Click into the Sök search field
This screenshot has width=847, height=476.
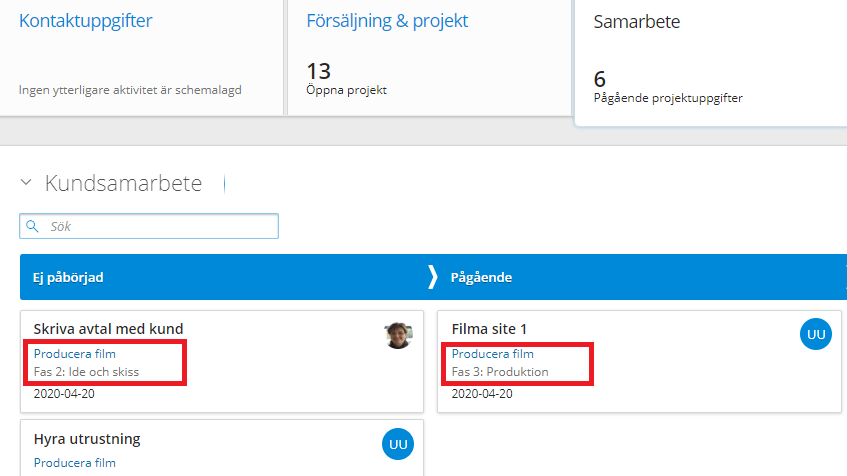(x=160, y=227)
